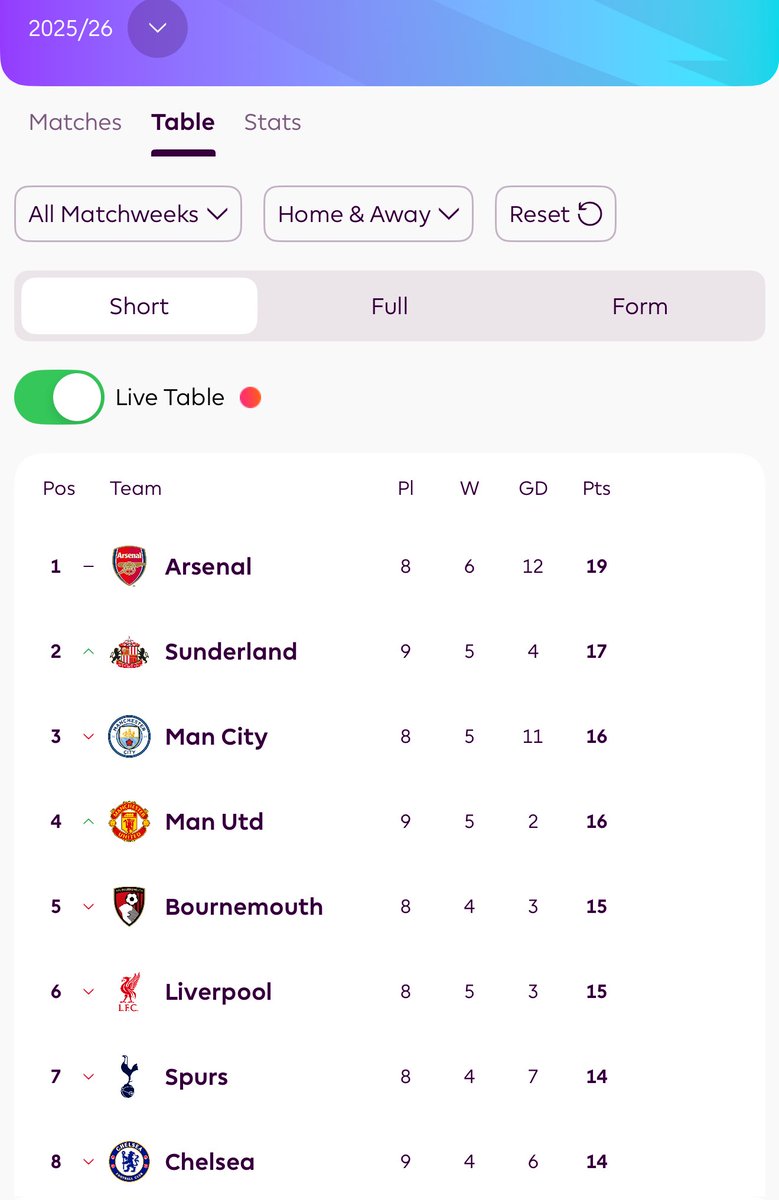Click the Liverpool crest icon
The height and width of the screenshot is (1200, 779).
(129, 991)
